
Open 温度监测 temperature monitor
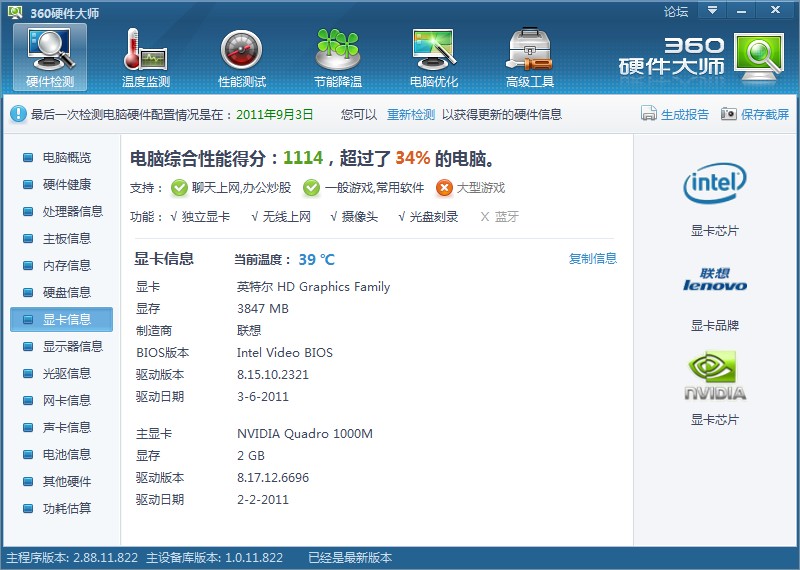tap(145, 57)
